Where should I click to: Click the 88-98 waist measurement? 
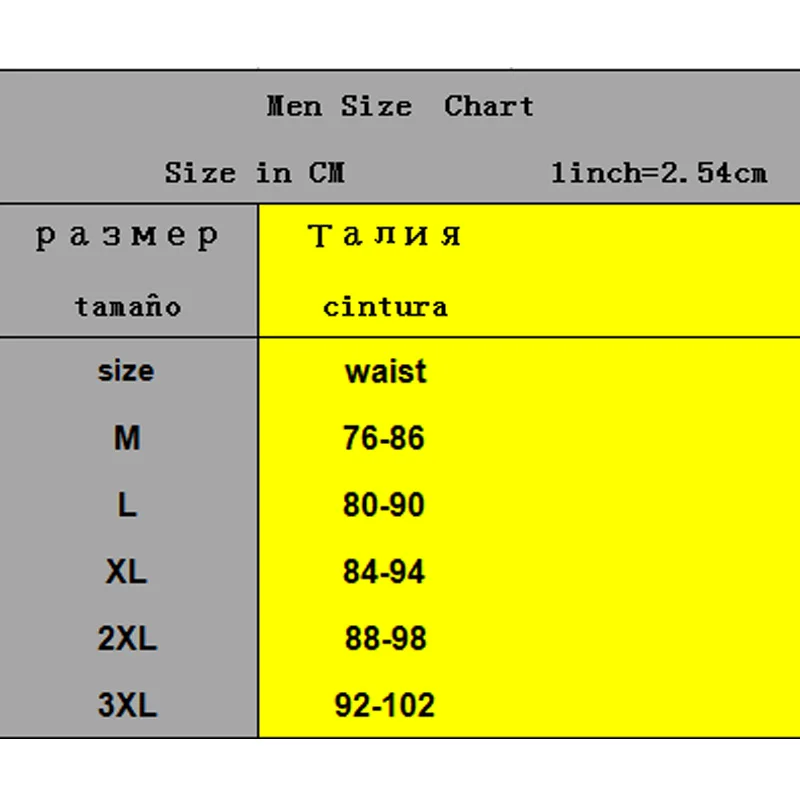coord(385,639)
